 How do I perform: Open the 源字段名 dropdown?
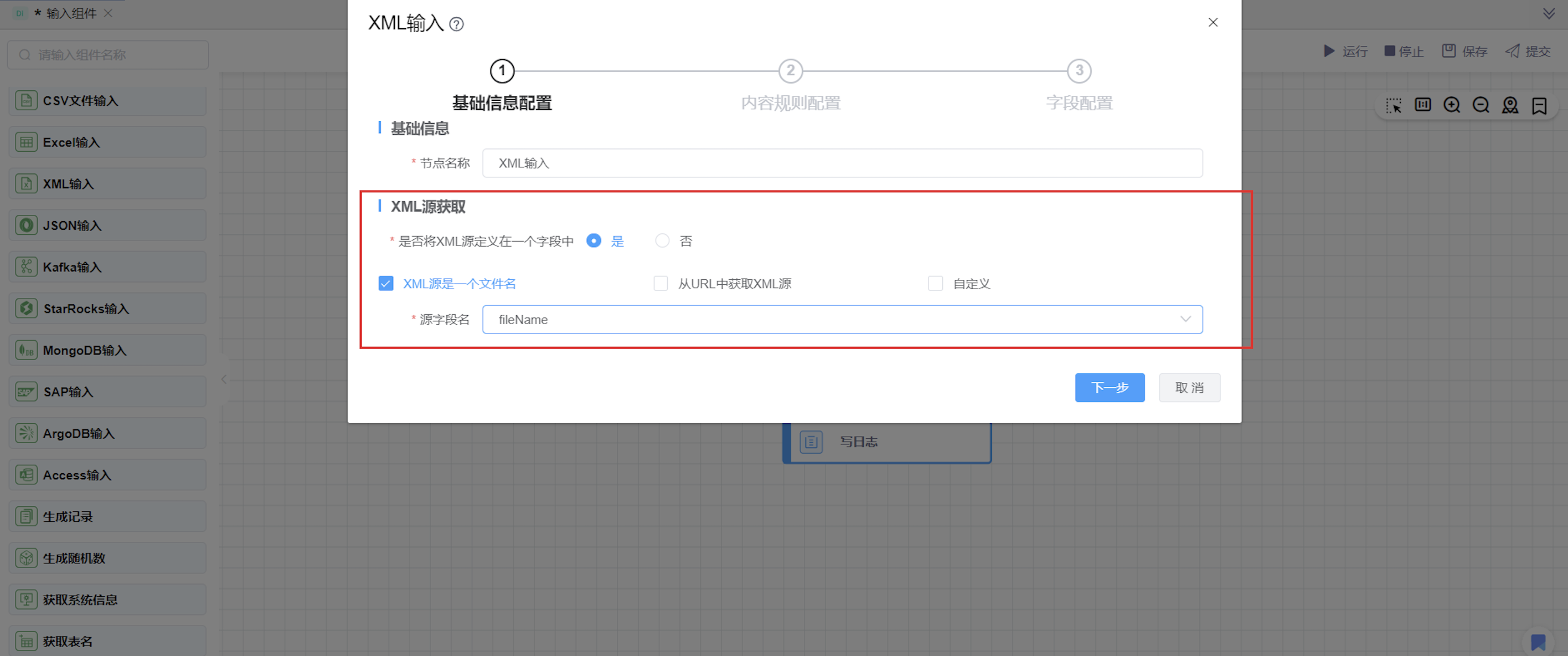coord(842,320)
